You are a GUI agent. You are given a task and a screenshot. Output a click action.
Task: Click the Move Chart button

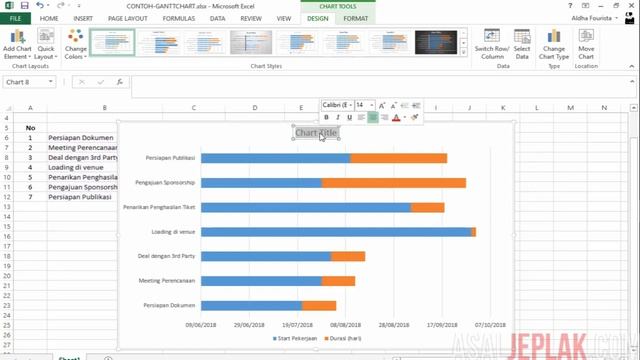point(586,44)
